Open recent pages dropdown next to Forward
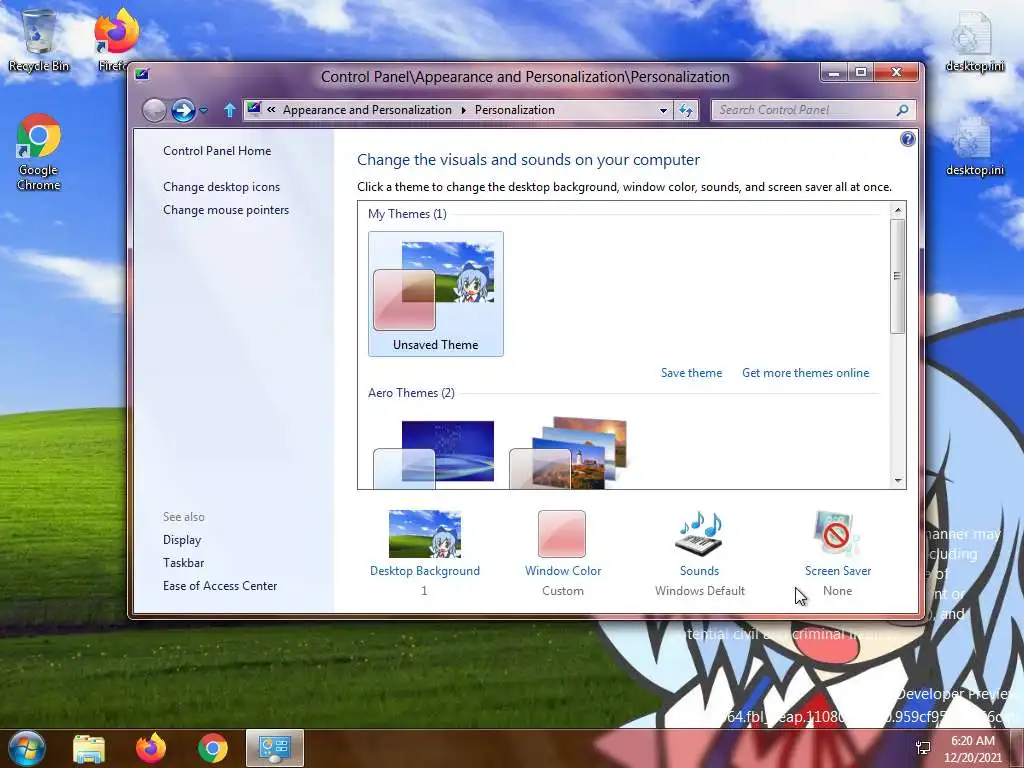 [x=204, y=110]
